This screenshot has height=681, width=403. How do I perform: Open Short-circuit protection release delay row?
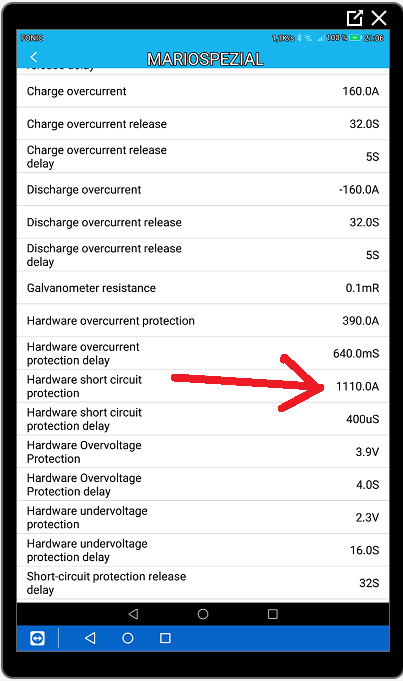pos(203,583)
